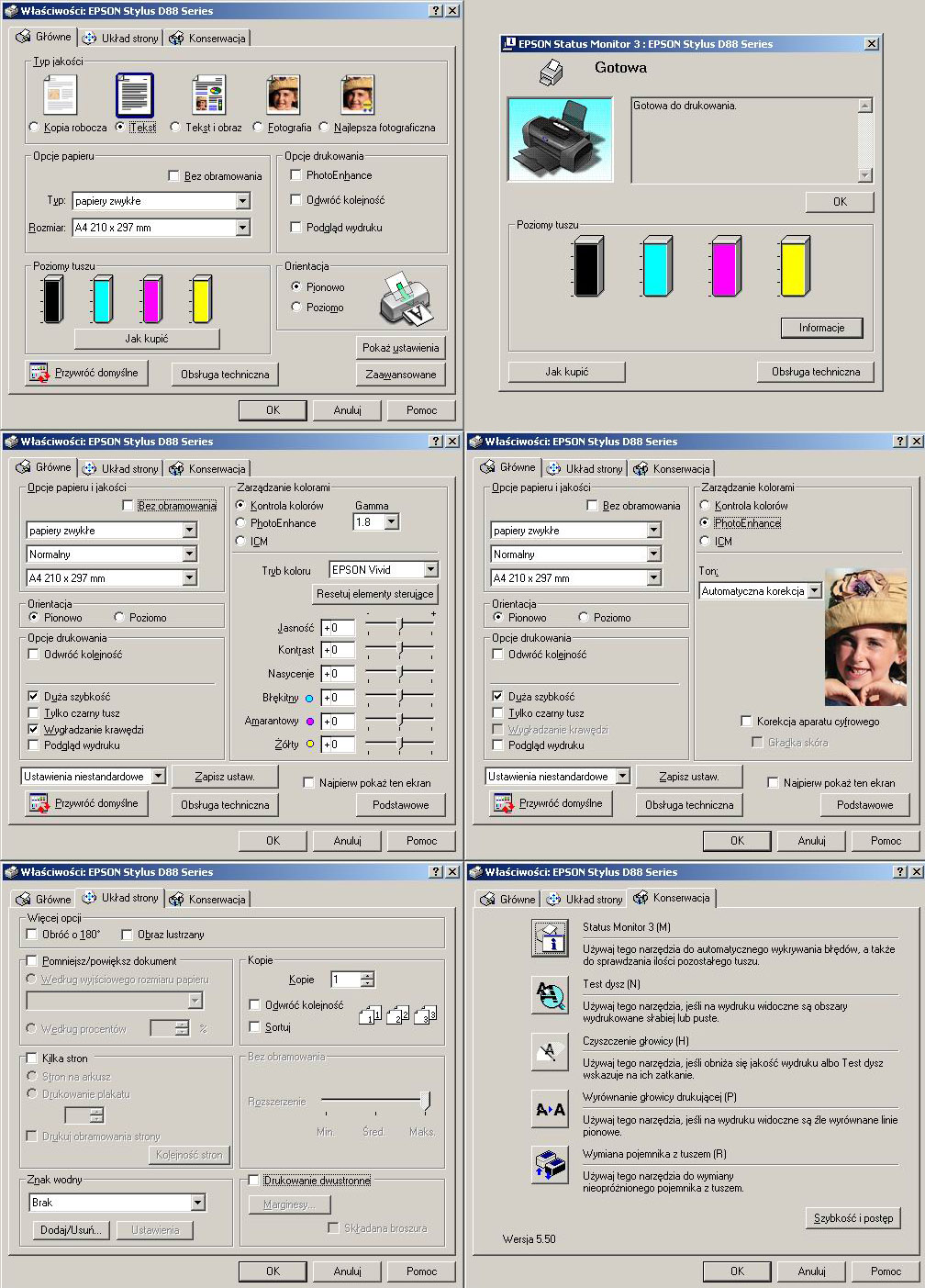Screen dimensions: 925x1288
Task: Start Czyszczenie głowicy head cleaning icon
Action: click(550, 1052)
